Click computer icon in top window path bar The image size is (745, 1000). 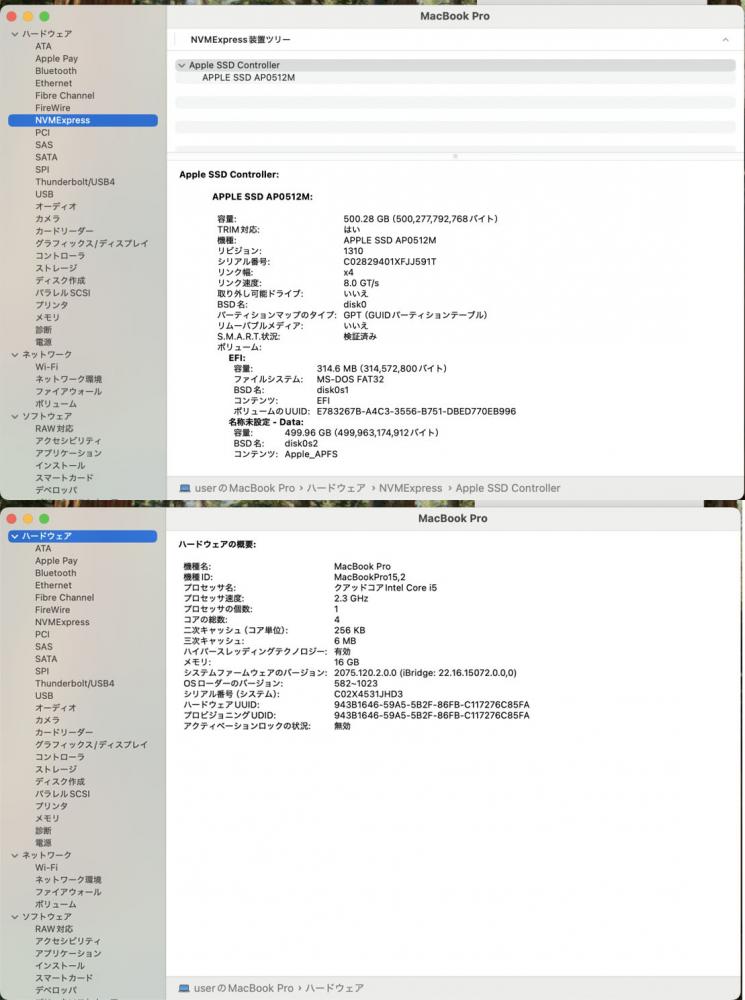185,488
